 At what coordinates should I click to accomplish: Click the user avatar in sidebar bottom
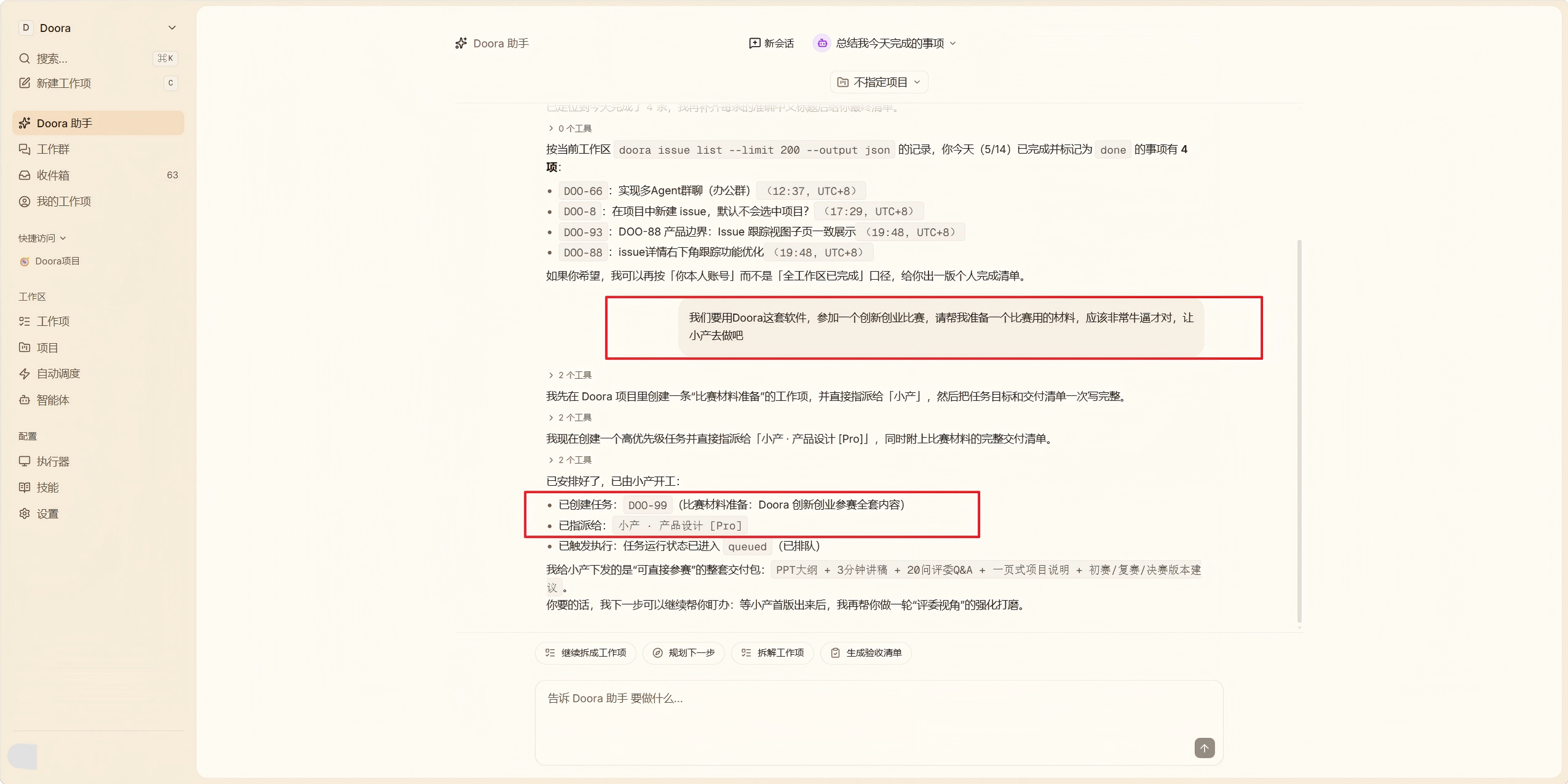[x=23, y=756]
